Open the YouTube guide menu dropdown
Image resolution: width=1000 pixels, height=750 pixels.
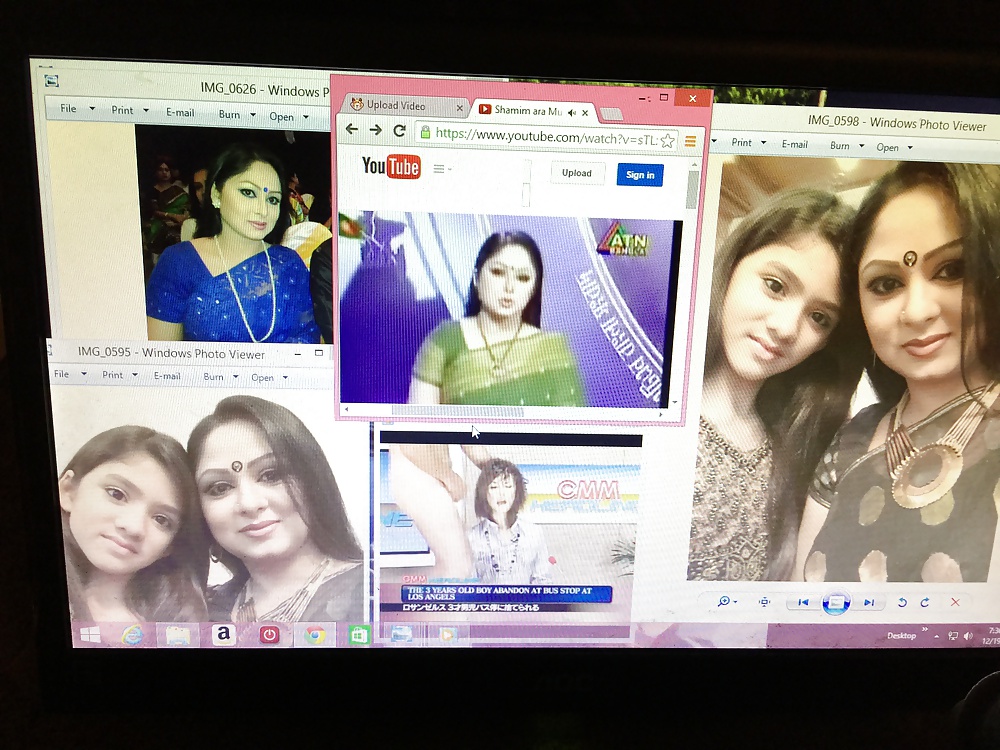pyautogui.click(x=442, y=169)
